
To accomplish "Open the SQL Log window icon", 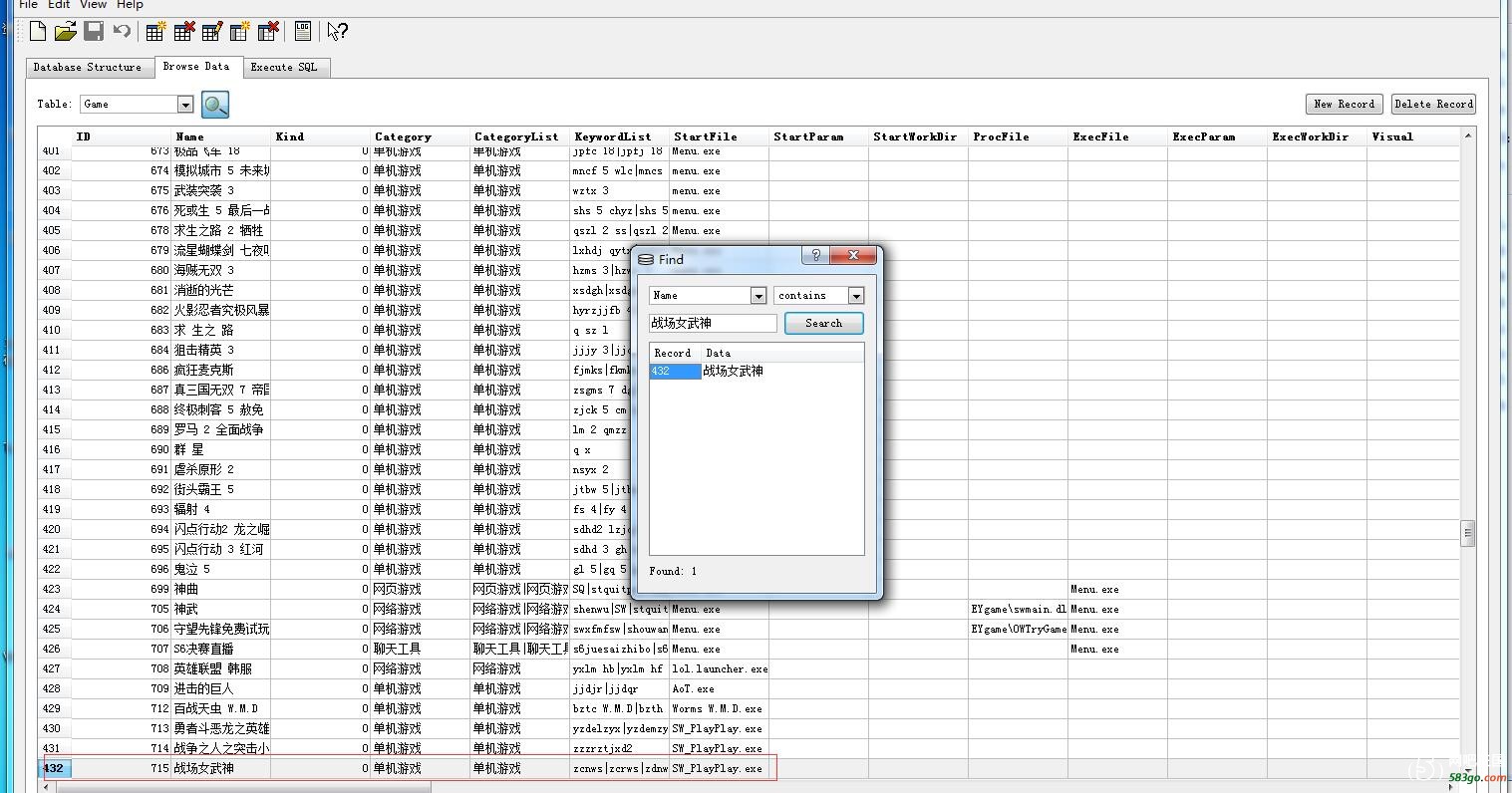I will click(x=303, y=32).
